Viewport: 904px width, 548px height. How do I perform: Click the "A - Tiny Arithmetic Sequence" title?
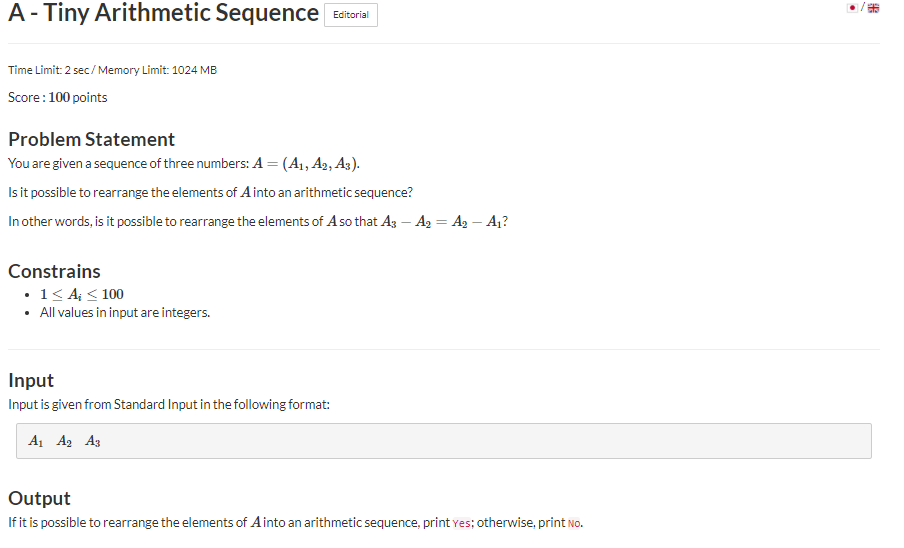click(163, 14)
